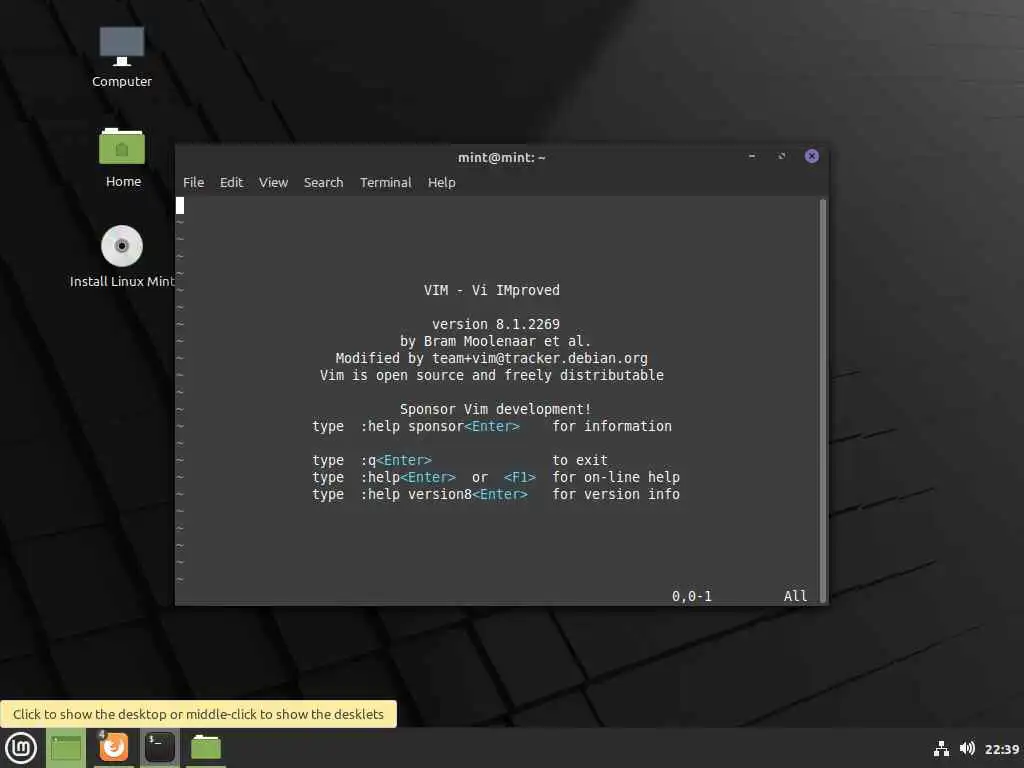Click the 'VIM - Vi IMproved' heading
1024x768 pixels.
[x=491, y=290]
